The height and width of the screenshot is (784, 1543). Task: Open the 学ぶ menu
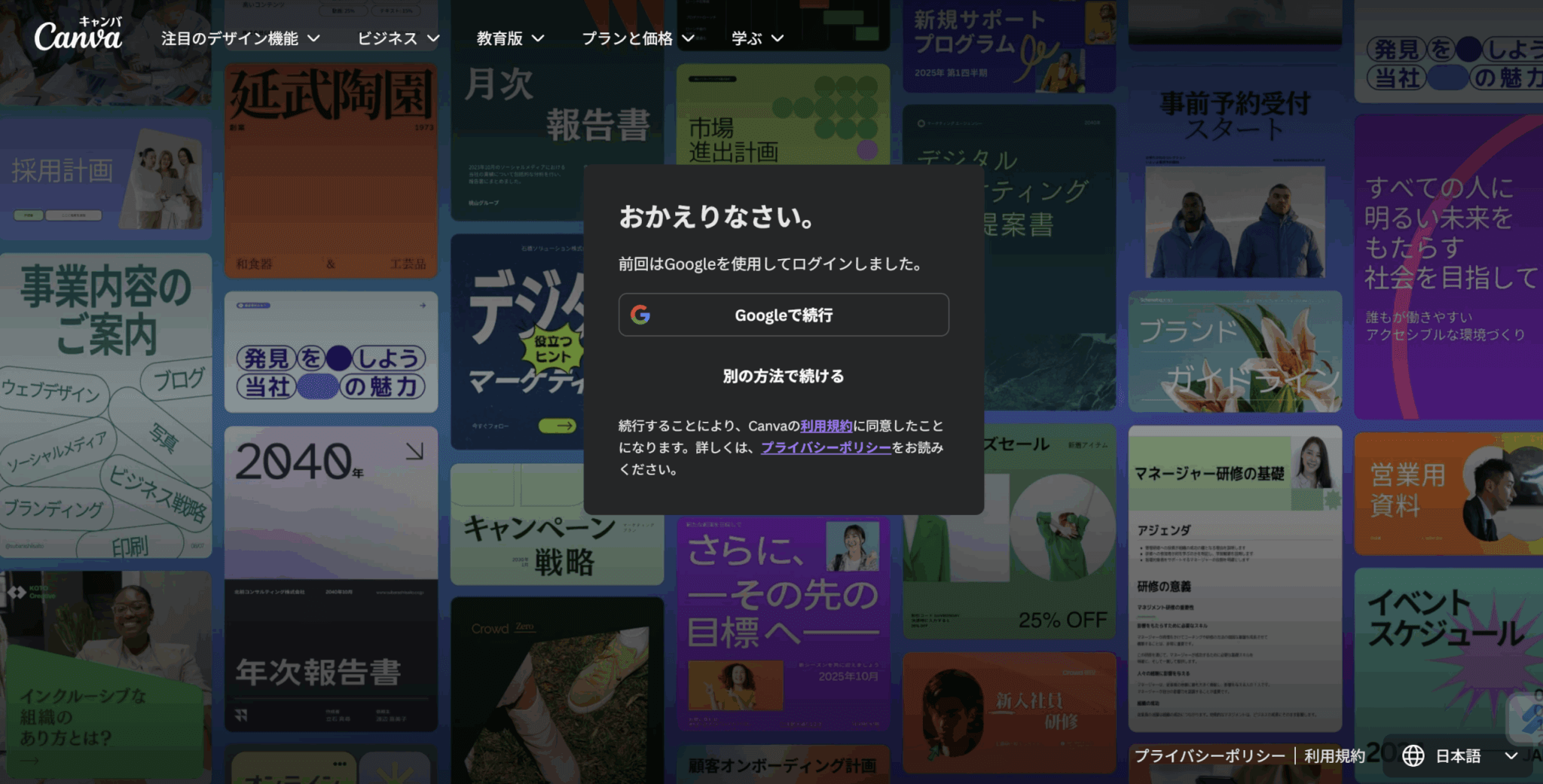(757, 38)
